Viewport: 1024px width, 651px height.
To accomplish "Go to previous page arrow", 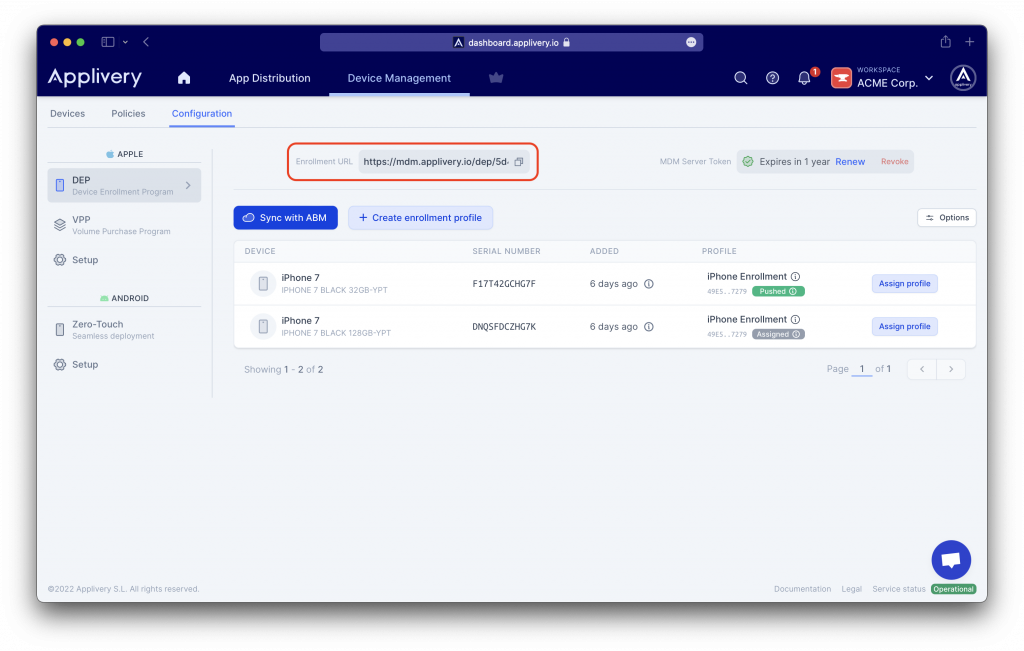I will pyautogui.click(x=921, y=370).
